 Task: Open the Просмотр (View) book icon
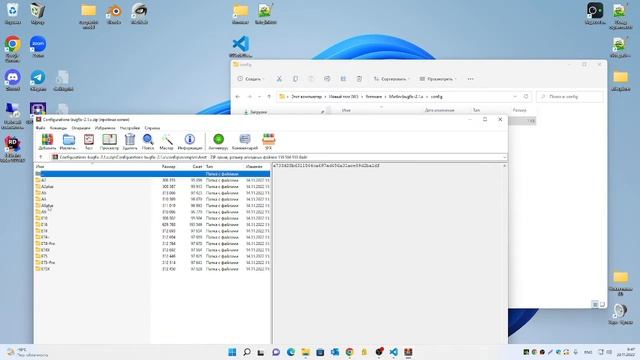click(109, 140)
